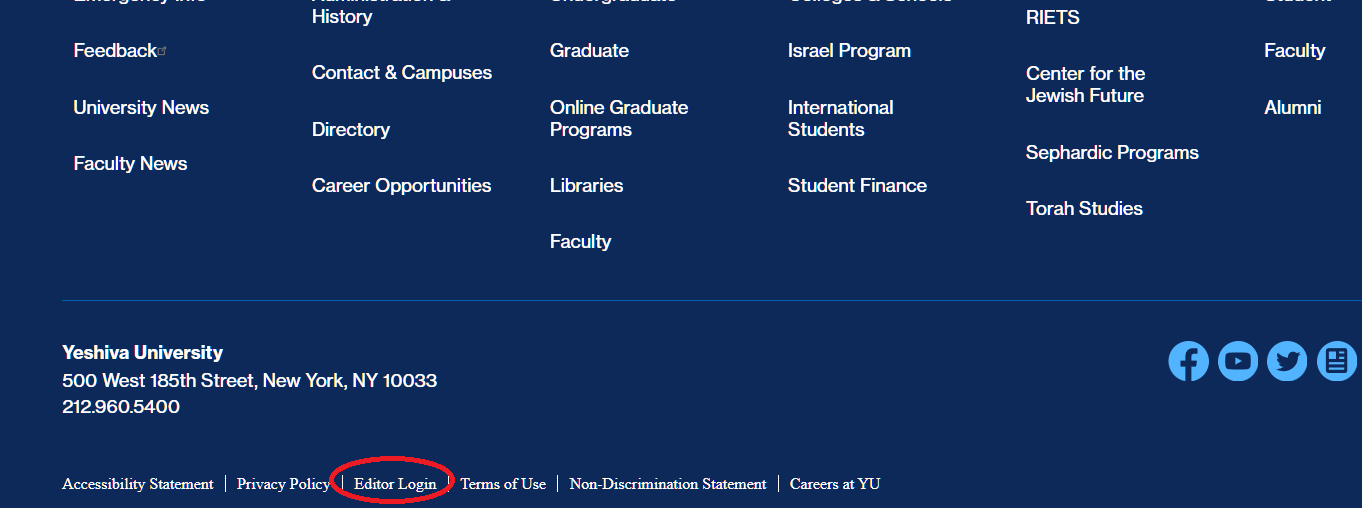Viewport: 1362px width, 508px height.
Task: Click the news blog icon in footer
Action: pyautogui.click(x=1337, y=361)
